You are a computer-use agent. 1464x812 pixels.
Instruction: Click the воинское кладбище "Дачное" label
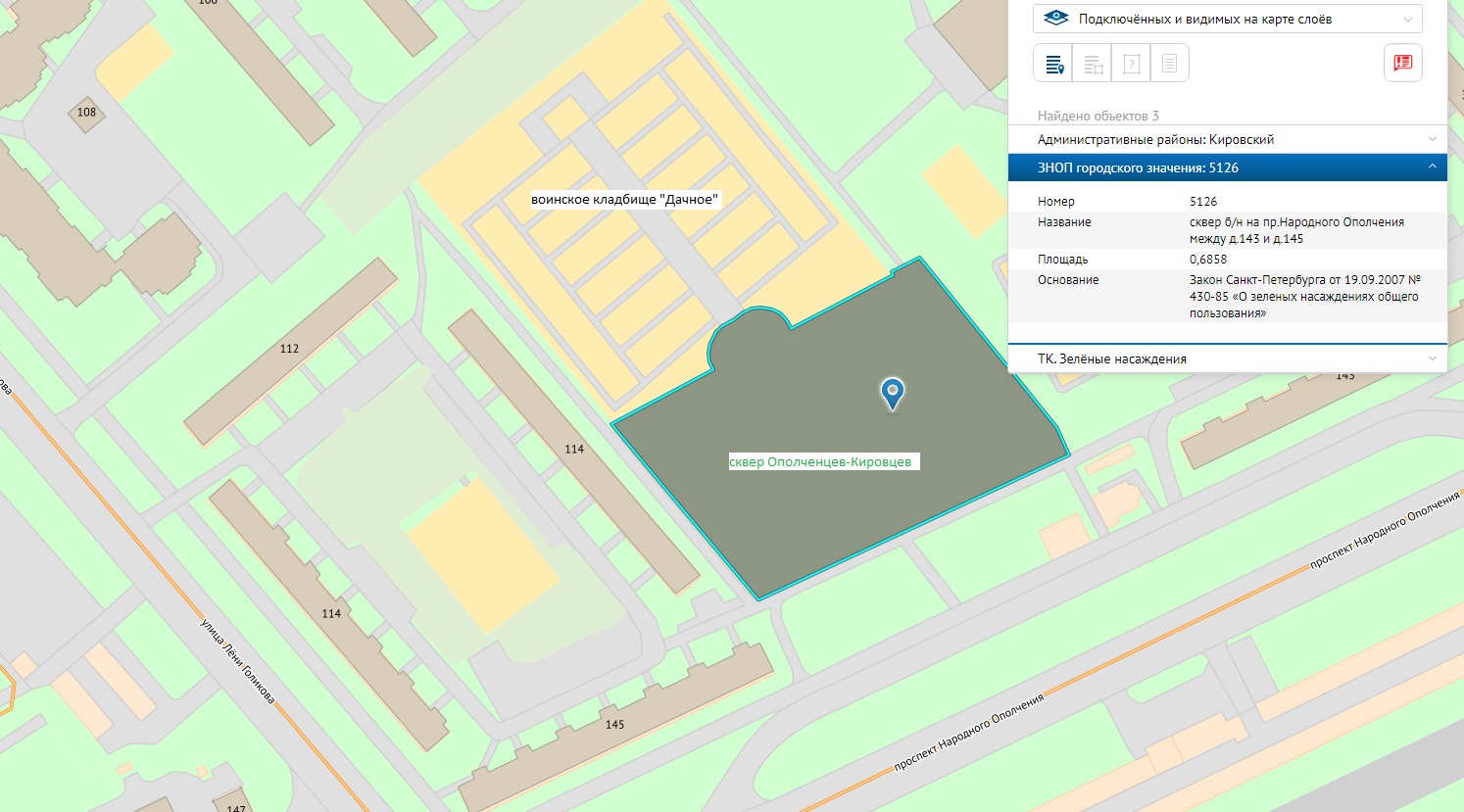pos(625,199)
